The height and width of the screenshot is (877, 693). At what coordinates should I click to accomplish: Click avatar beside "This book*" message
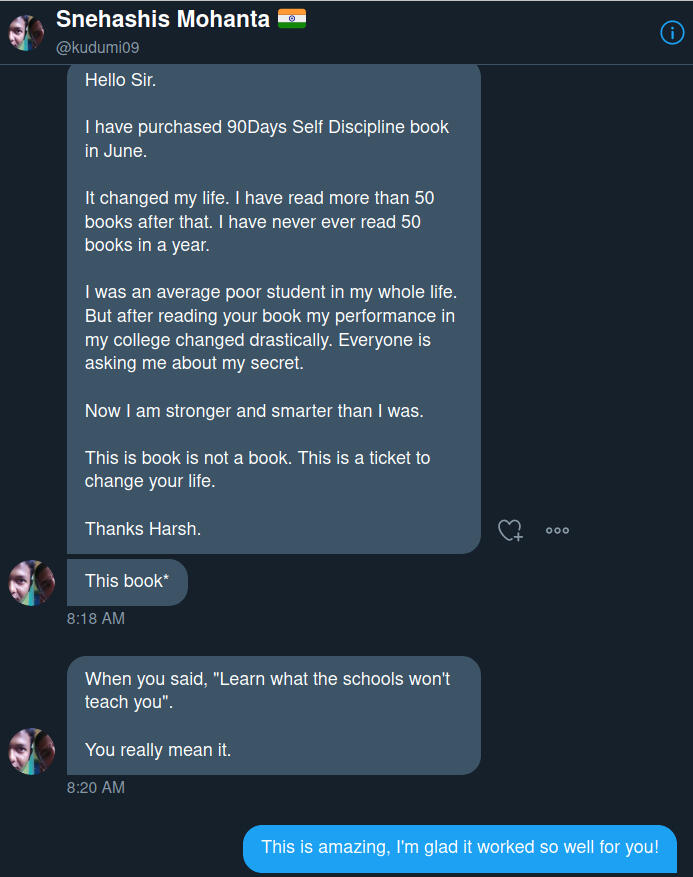pyautogui.click(x=31, y=582)
